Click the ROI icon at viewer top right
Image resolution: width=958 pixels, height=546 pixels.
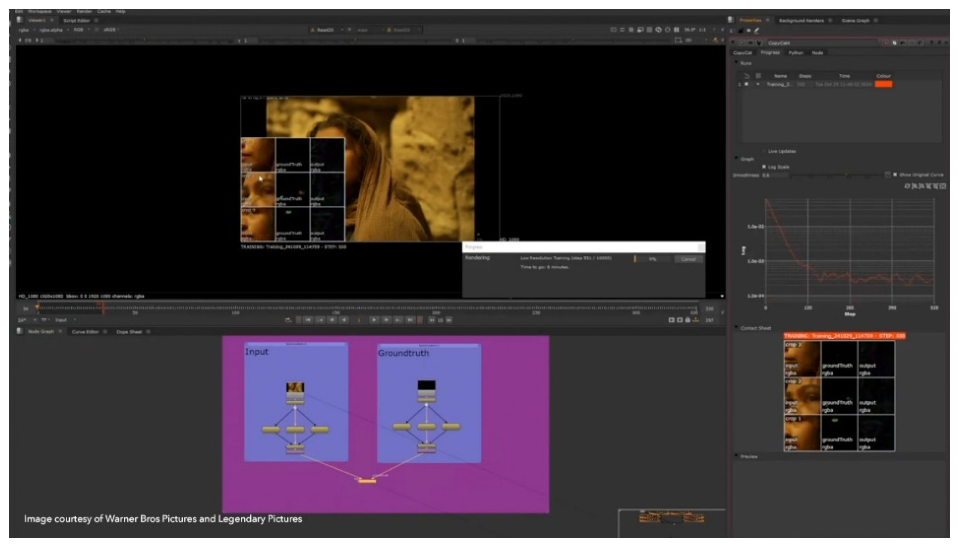(678, 40)
